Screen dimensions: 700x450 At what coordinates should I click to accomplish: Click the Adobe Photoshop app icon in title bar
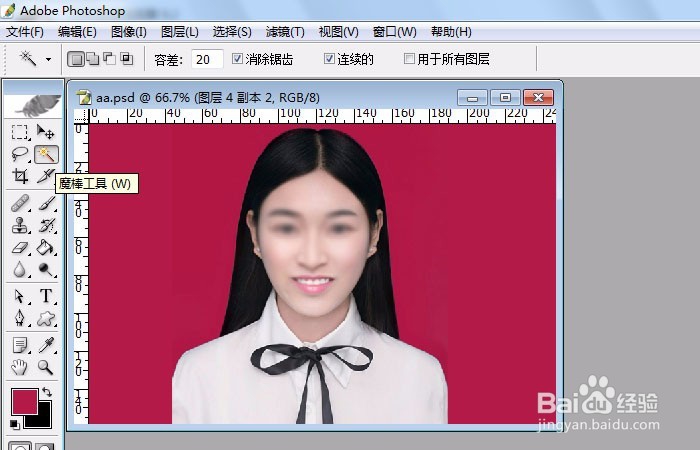click(x=8, y=10)
